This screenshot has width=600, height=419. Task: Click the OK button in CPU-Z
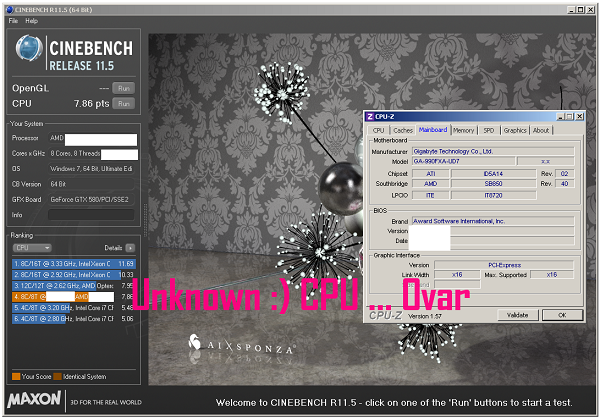(x=562, y=315)
